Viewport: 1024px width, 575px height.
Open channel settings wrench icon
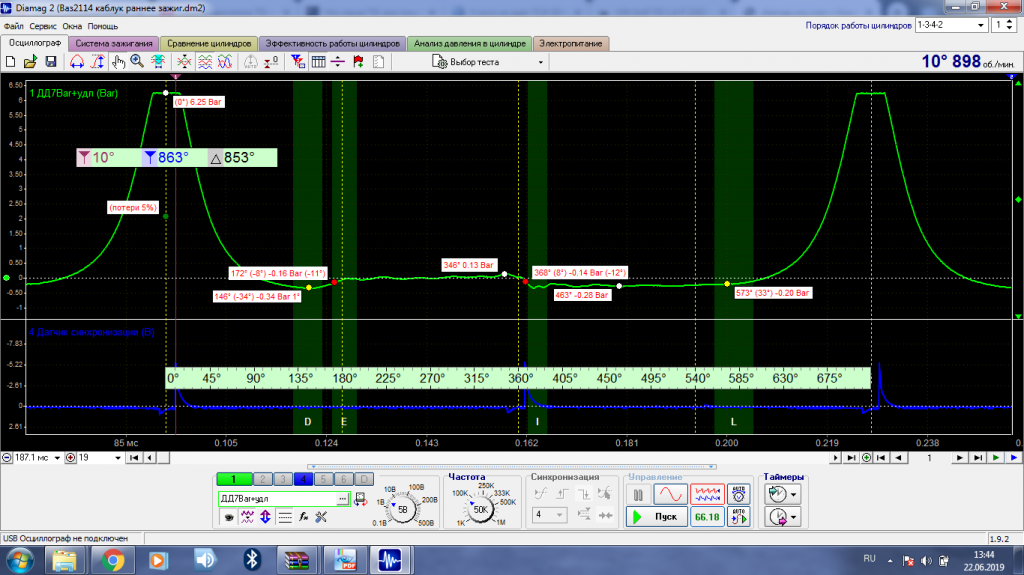point(321,517)
